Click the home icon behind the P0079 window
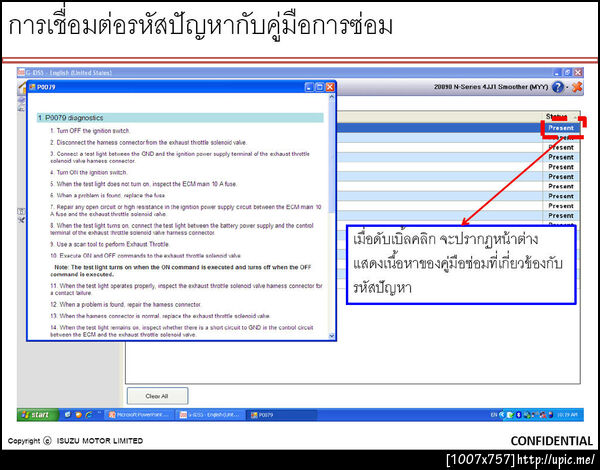Viewport: 600px width, 470px height. 22,89
